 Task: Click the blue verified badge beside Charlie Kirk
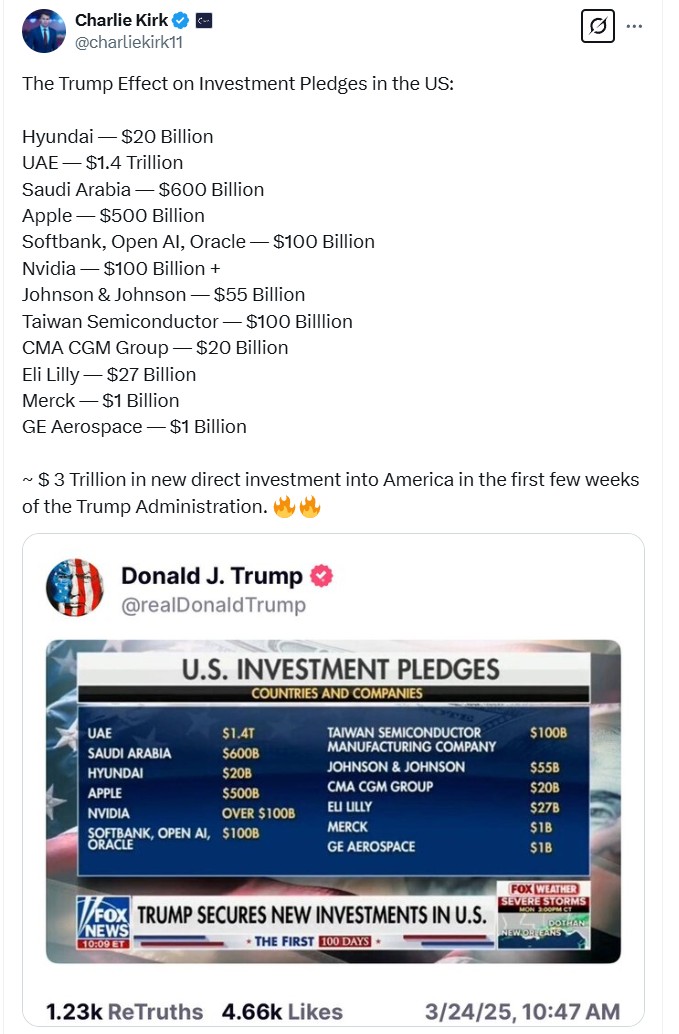[181, 20]
